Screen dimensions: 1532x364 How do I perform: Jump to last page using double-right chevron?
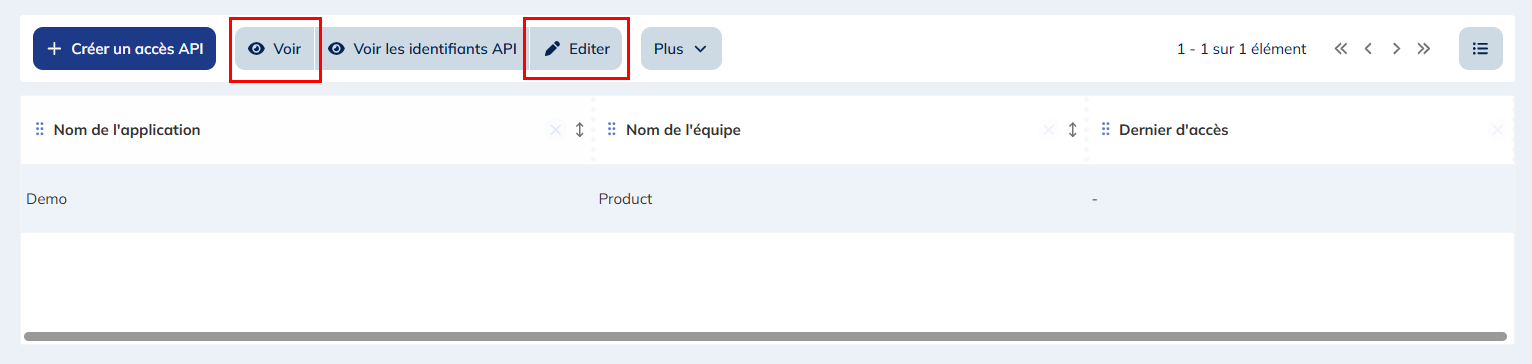pos(1424,48)
